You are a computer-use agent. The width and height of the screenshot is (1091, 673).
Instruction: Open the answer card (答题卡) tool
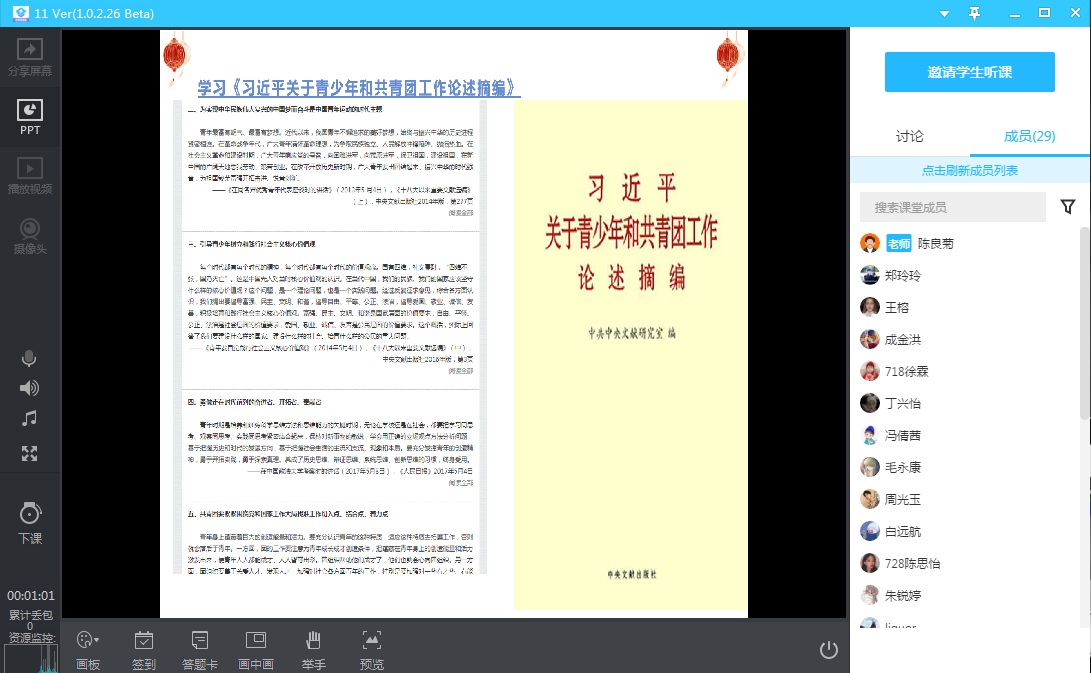[200, 651]
